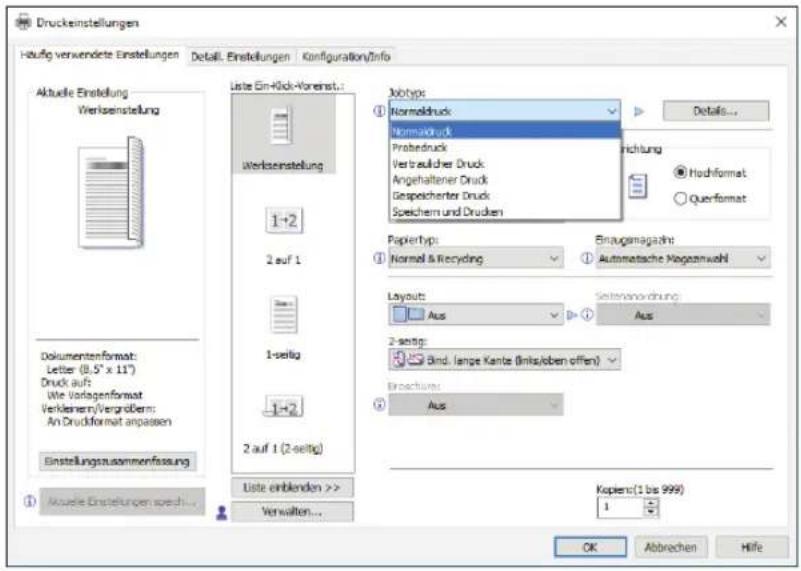This screenshot has width=801, height=571.
Task: Click the Wie Vorlagenformat text
Action: click(95, 395)
